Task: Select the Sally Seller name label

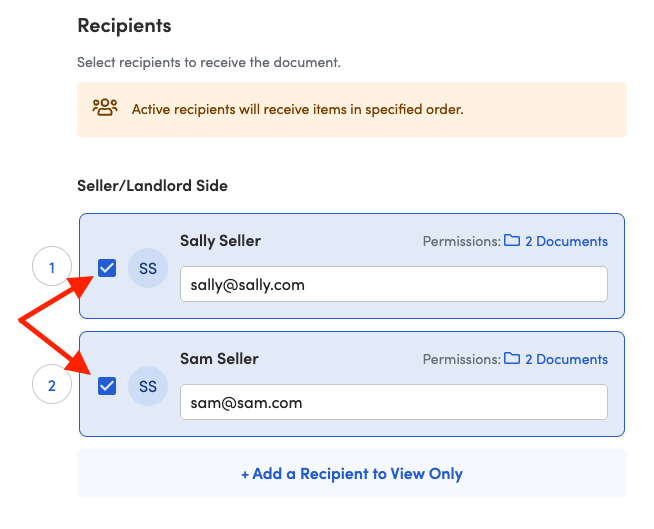Action: pyautogui.click(x=220, y=241)
